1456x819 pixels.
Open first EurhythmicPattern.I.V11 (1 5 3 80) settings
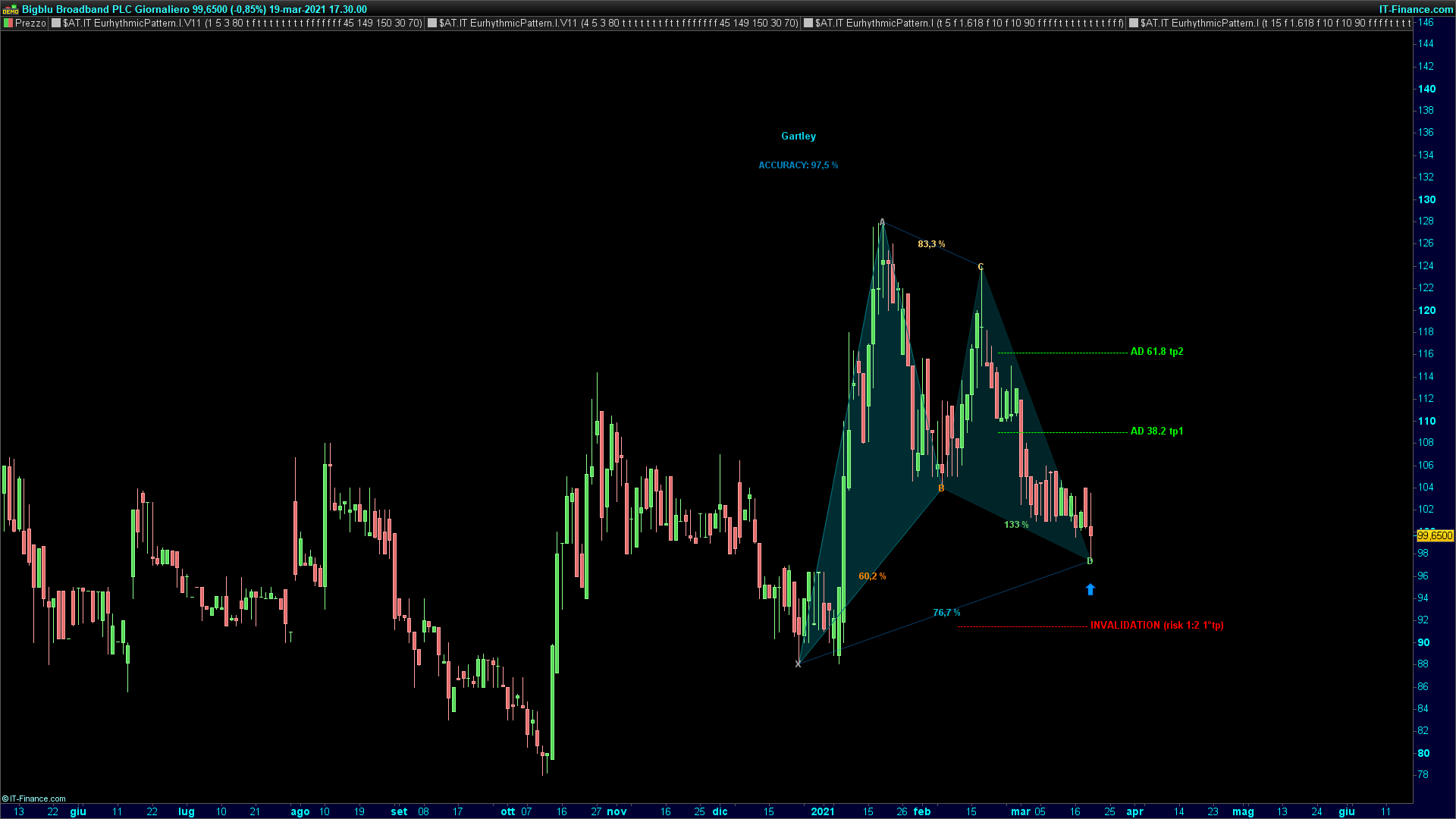pos(243,24)
